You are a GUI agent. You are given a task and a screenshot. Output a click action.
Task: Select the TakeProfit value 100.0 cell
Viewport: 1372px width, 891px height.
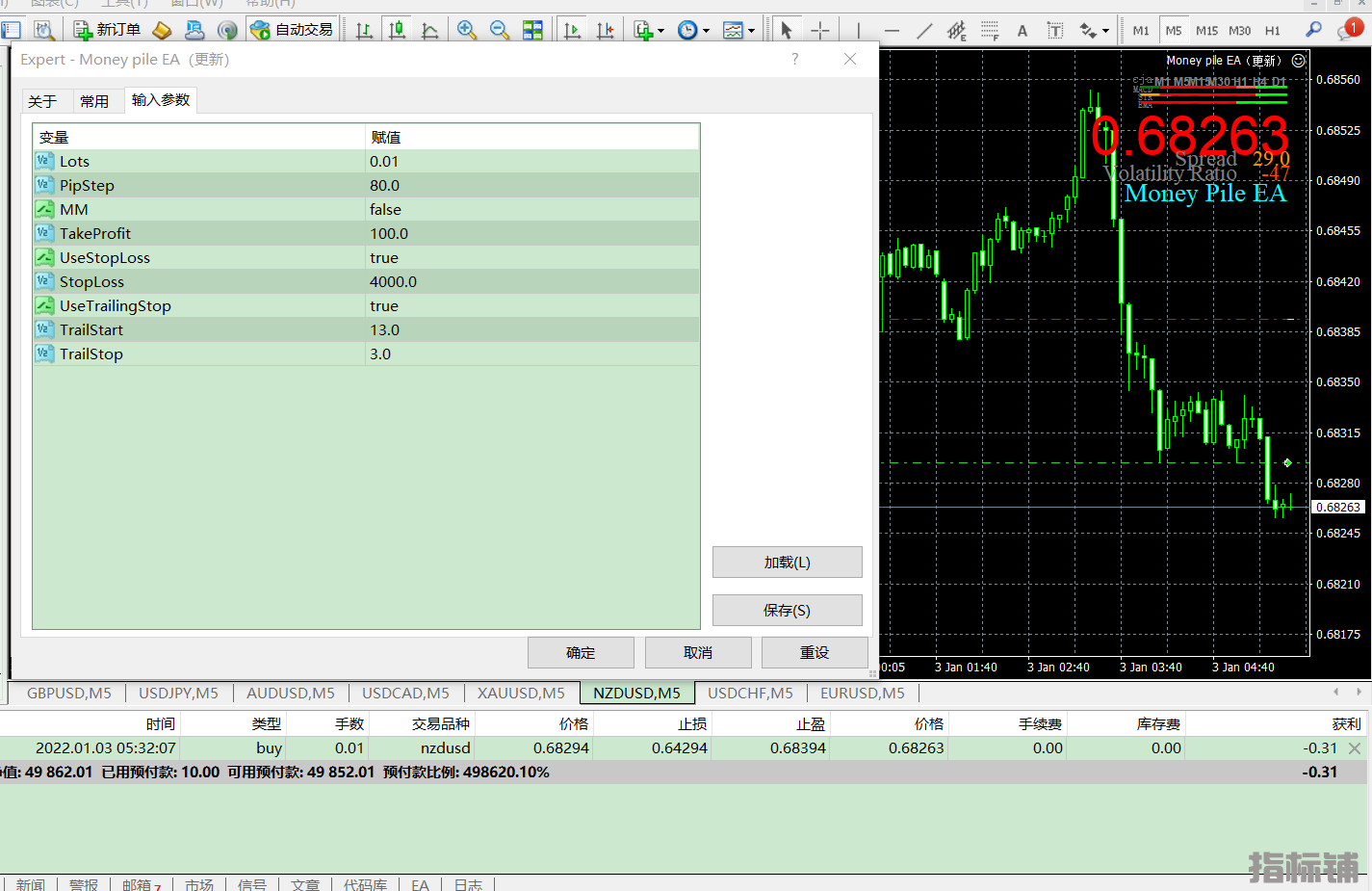click(x=532, y=233)
